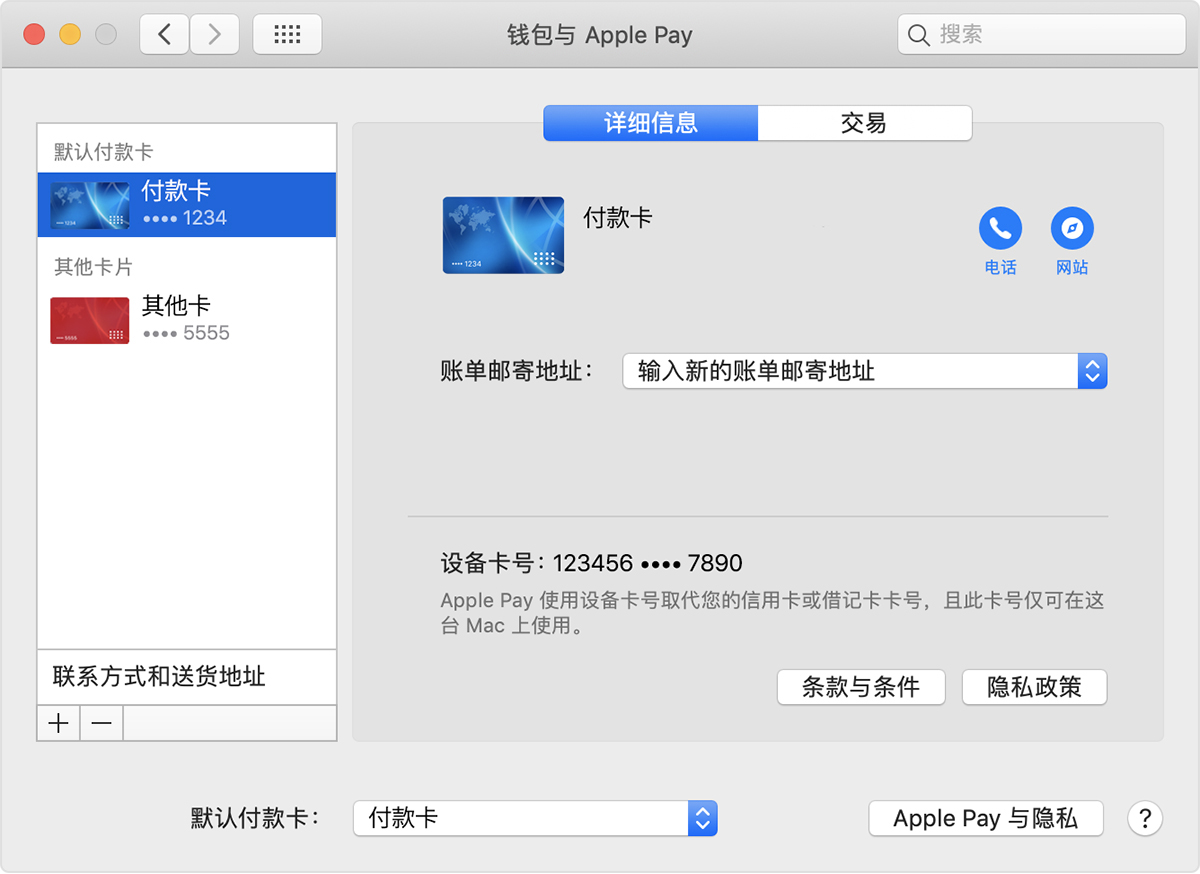
Task: Go back with the left arrow
Action: point(165,35)
